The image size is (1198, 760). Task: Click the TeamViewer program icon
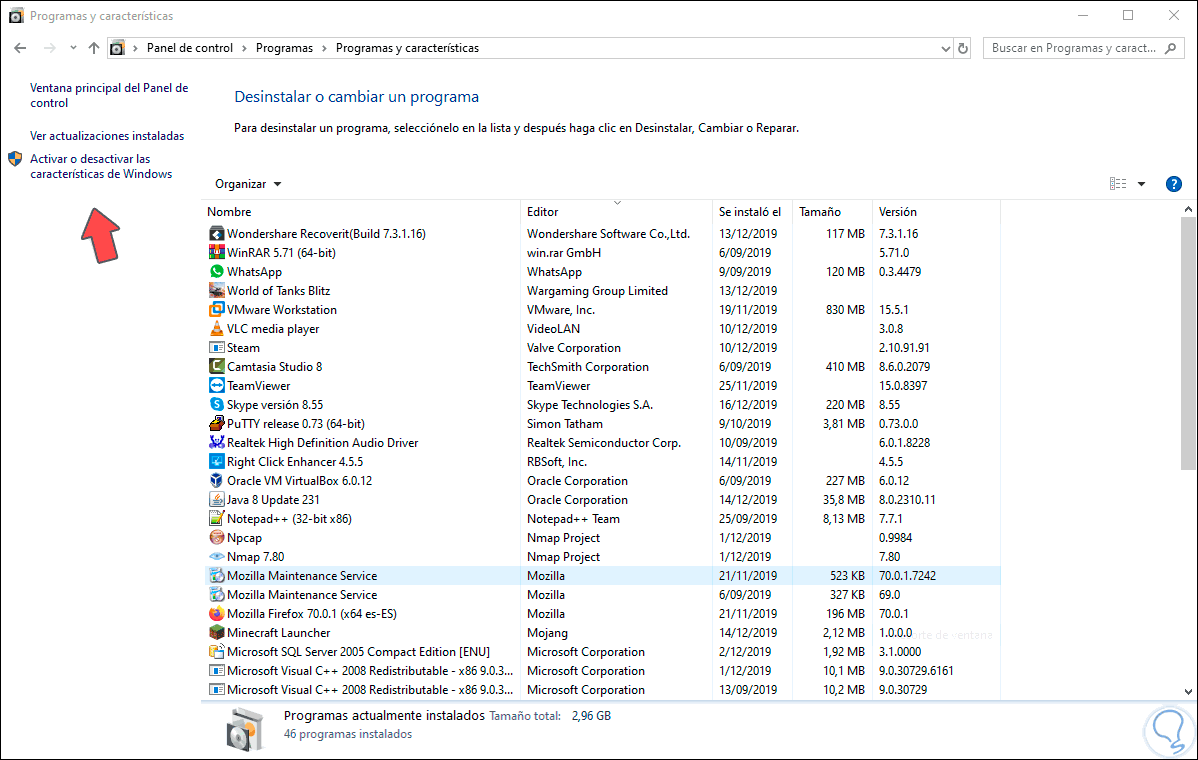coord(216,386)
